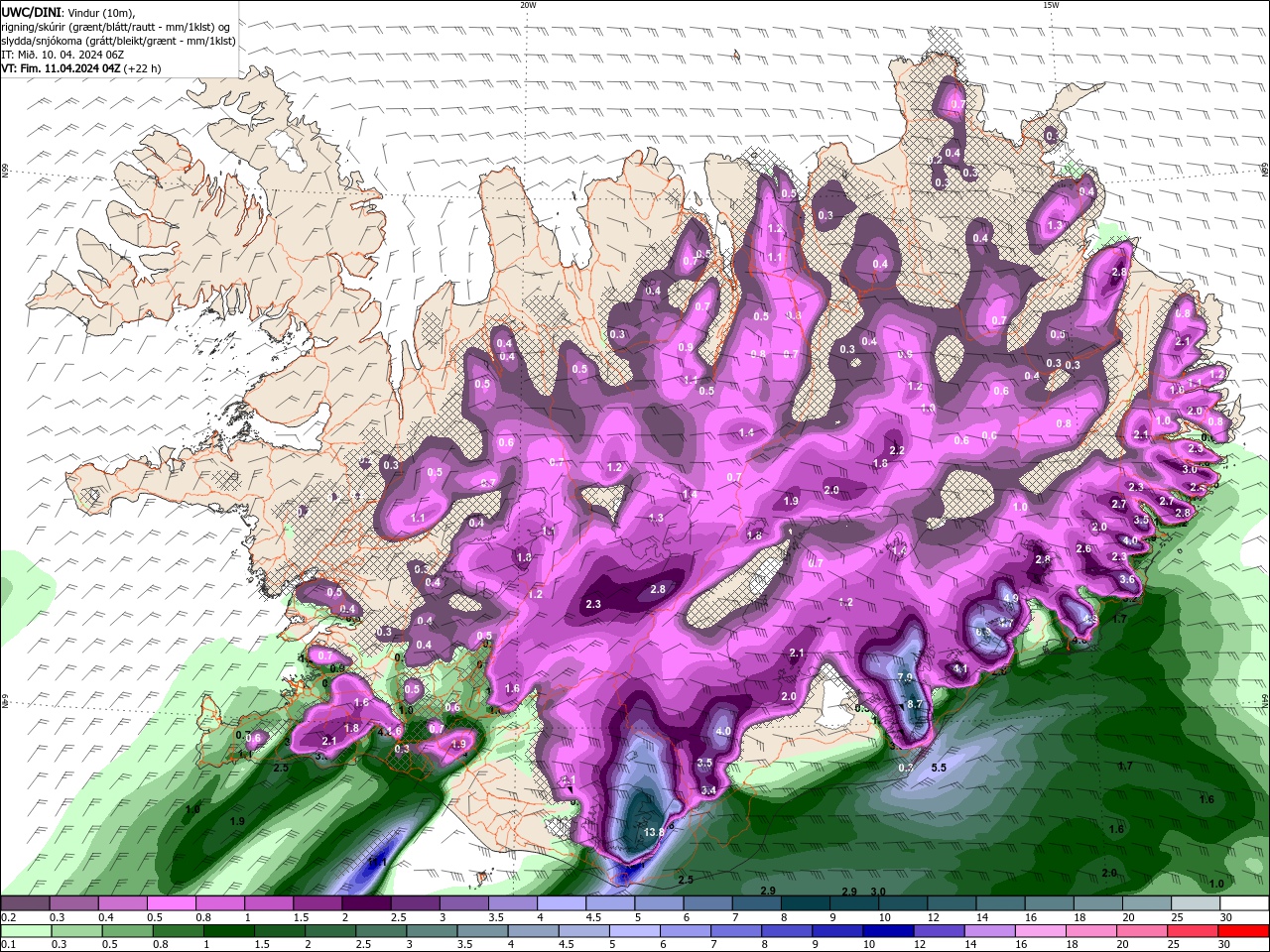Pick the snow-scale swatch between 2 and 2.5

point(366,903)
